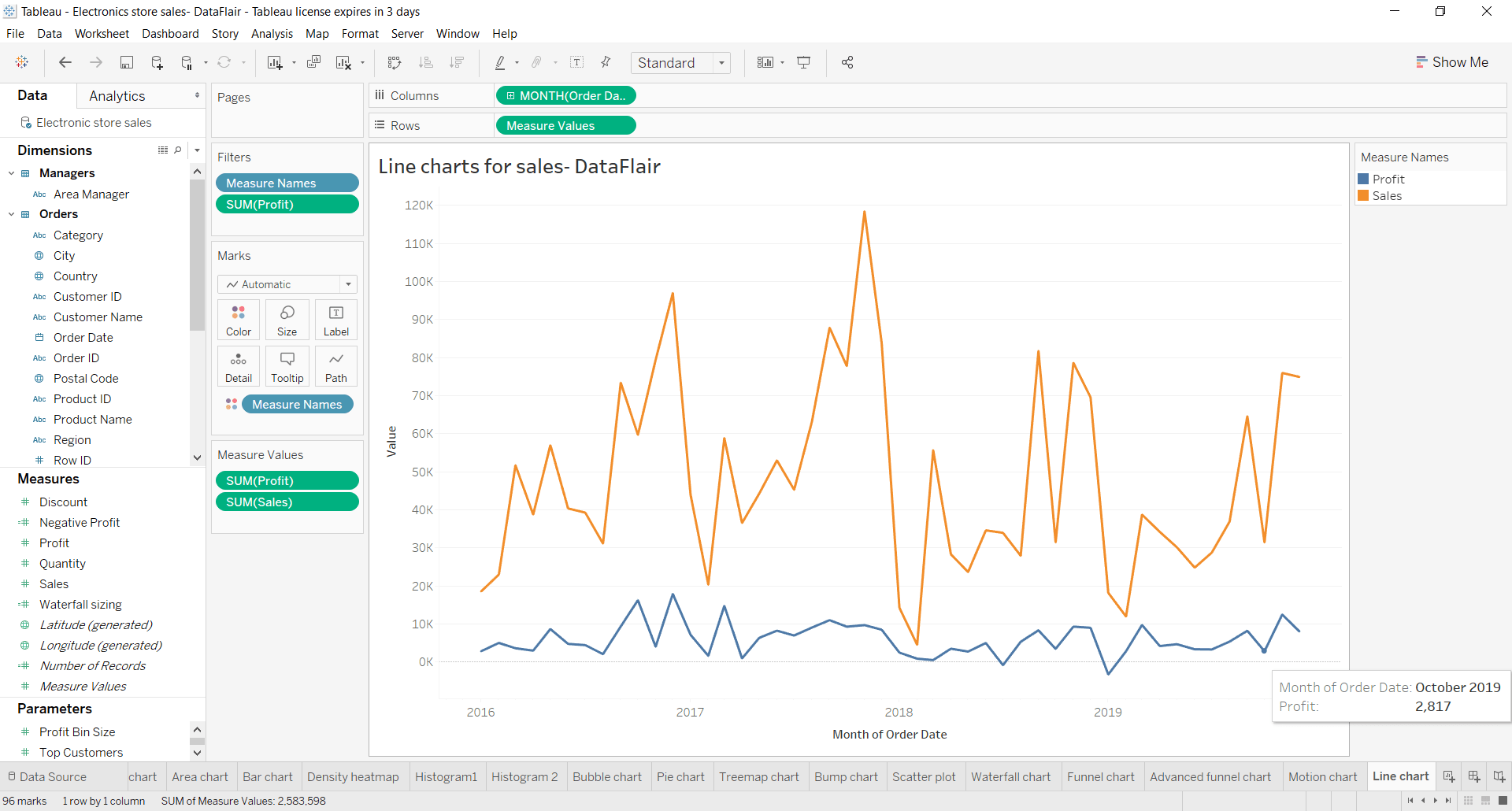Clear the sheet icon
This screenshot has height=811, width=1512.
point(344,62)
